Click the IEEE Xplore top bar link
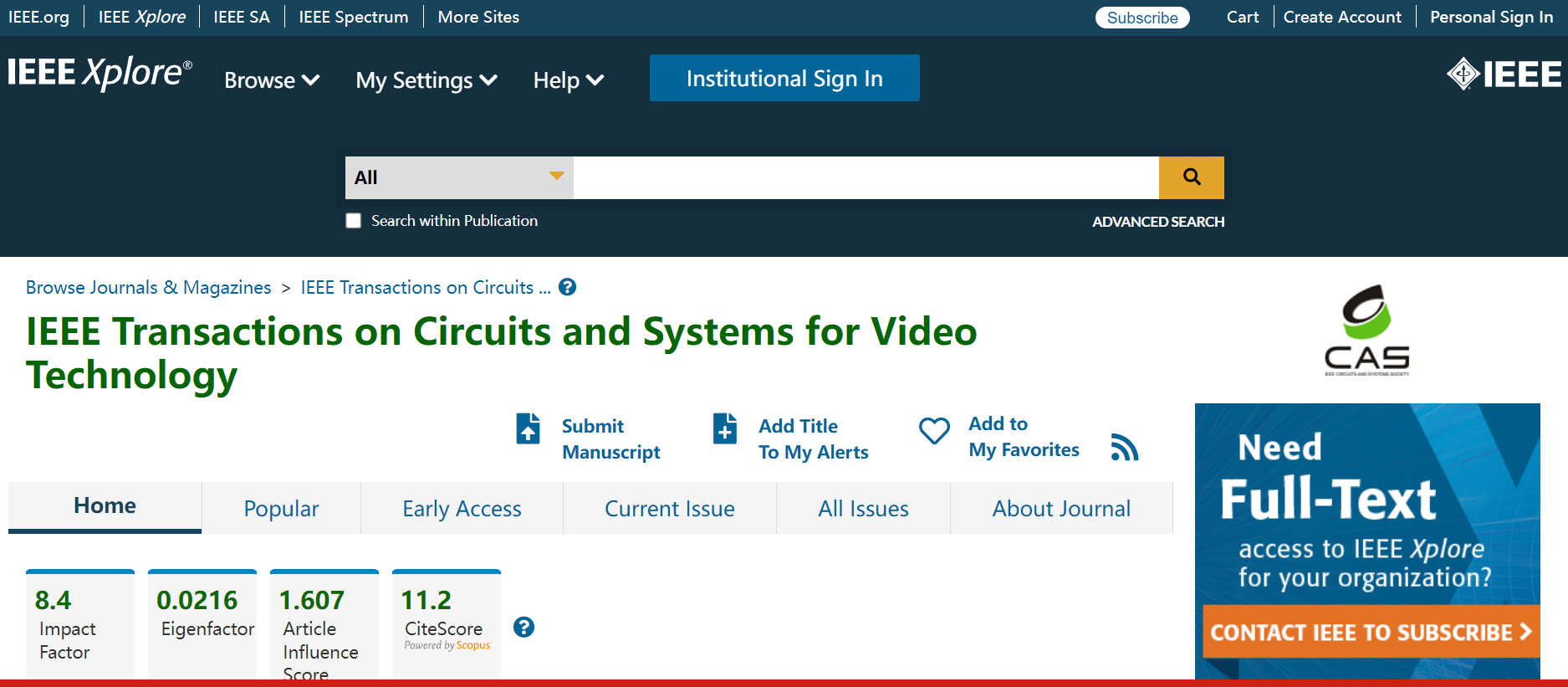This screenshot has height=687, width=1568. [142, 17]
